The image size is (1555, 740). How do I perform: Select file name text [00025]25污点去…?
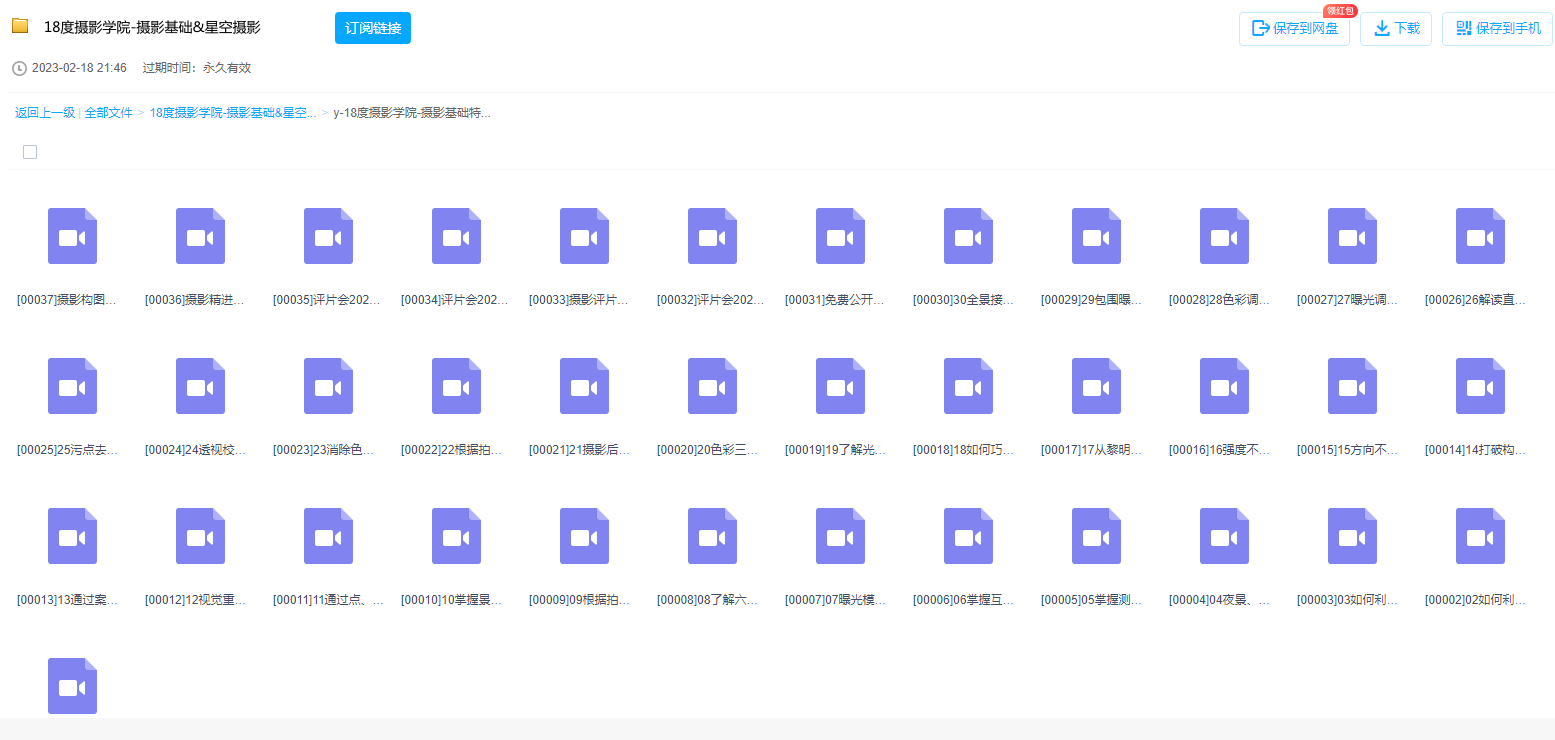pos(67,450)
